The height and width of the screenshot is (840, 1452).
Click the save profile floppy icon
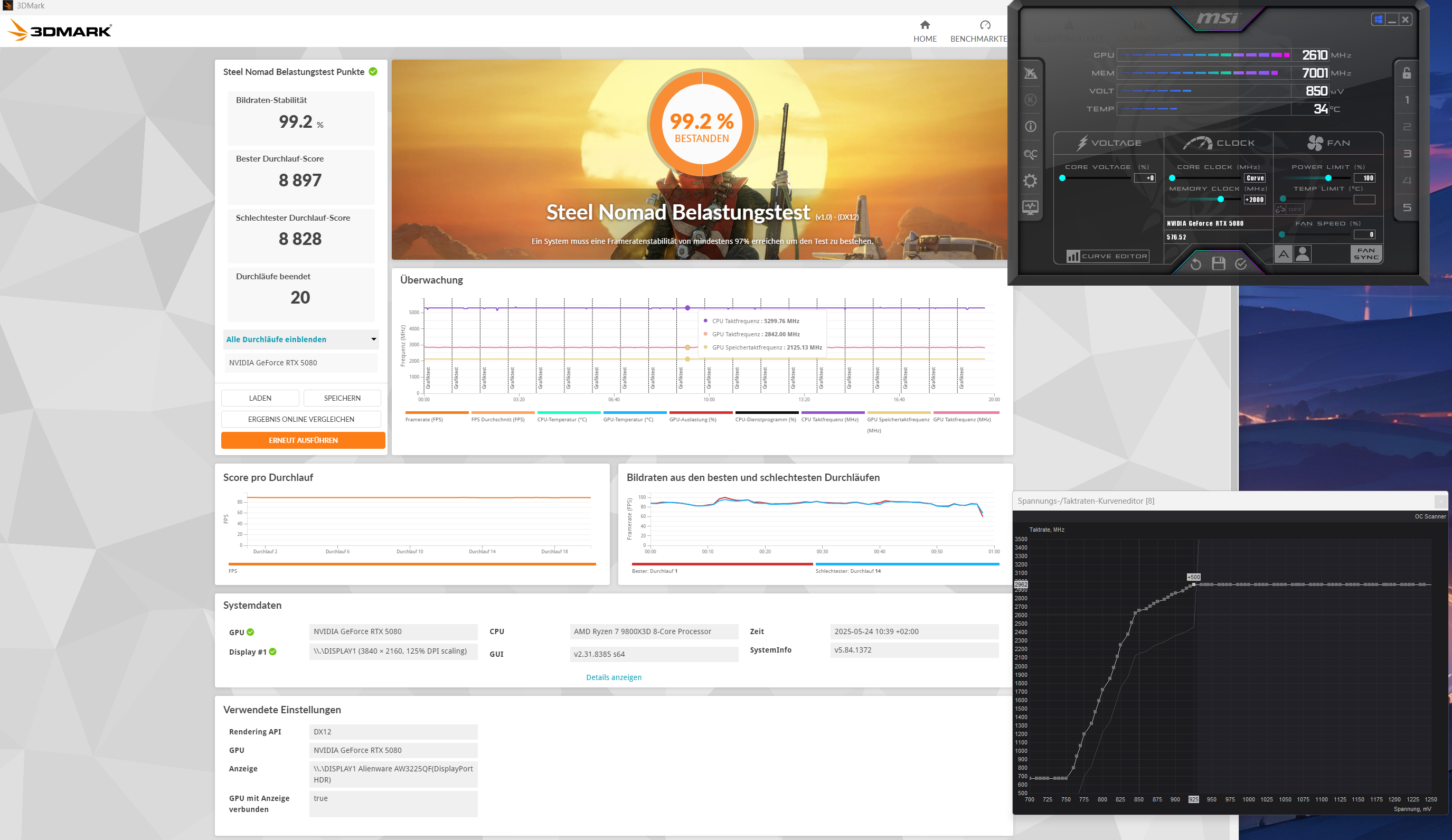pyautogui.click(x=1218, y=263)
